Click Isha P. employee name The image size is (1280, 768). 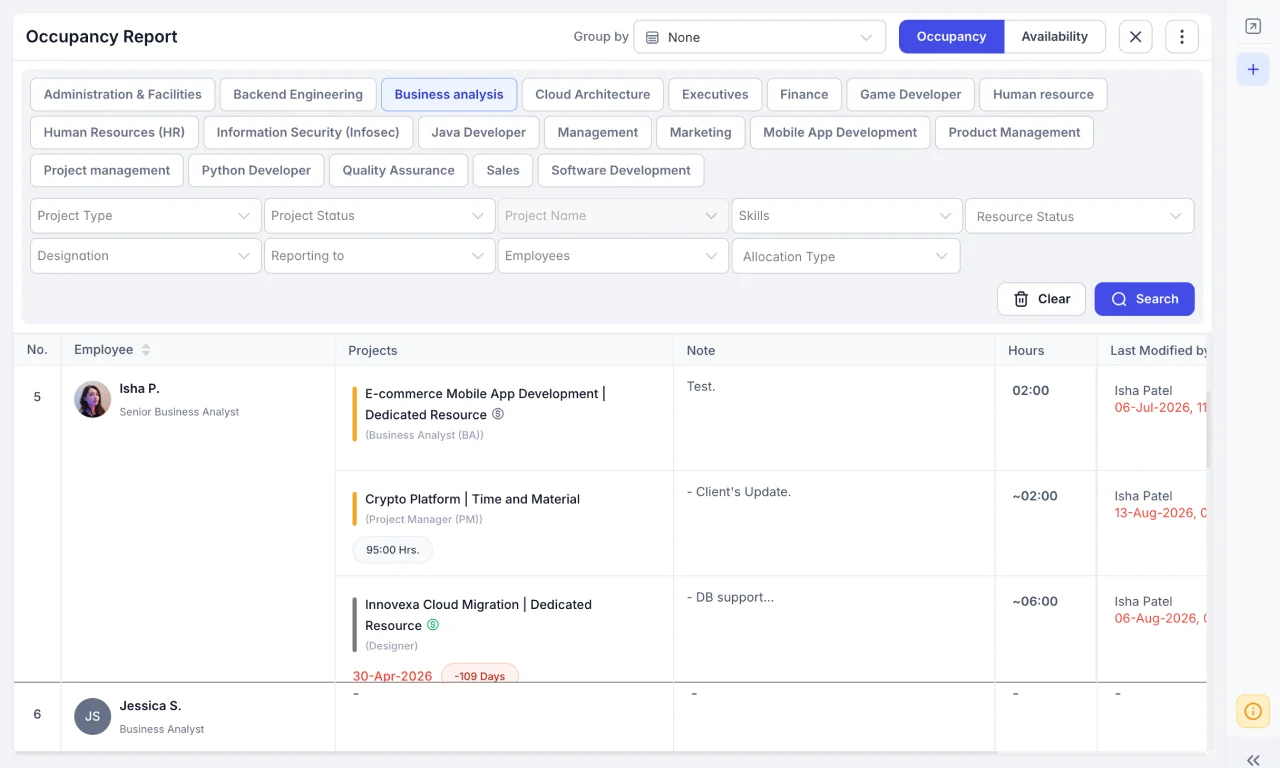139,388
